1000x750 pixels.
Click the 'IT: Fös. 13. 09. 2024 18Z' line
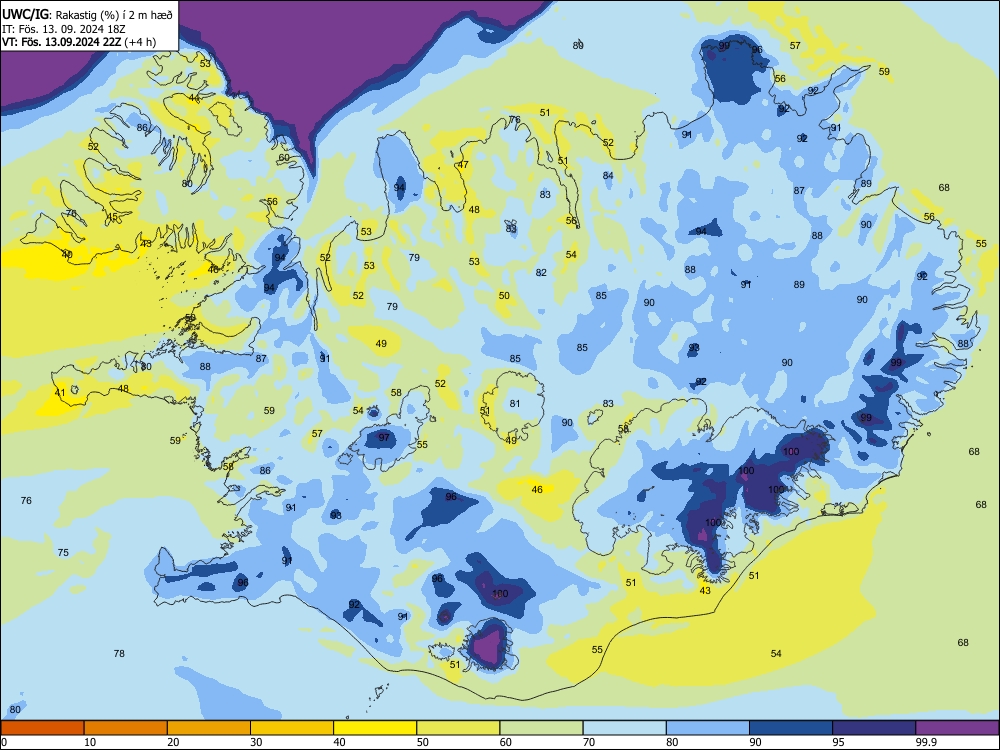click(x=64, y=29)
